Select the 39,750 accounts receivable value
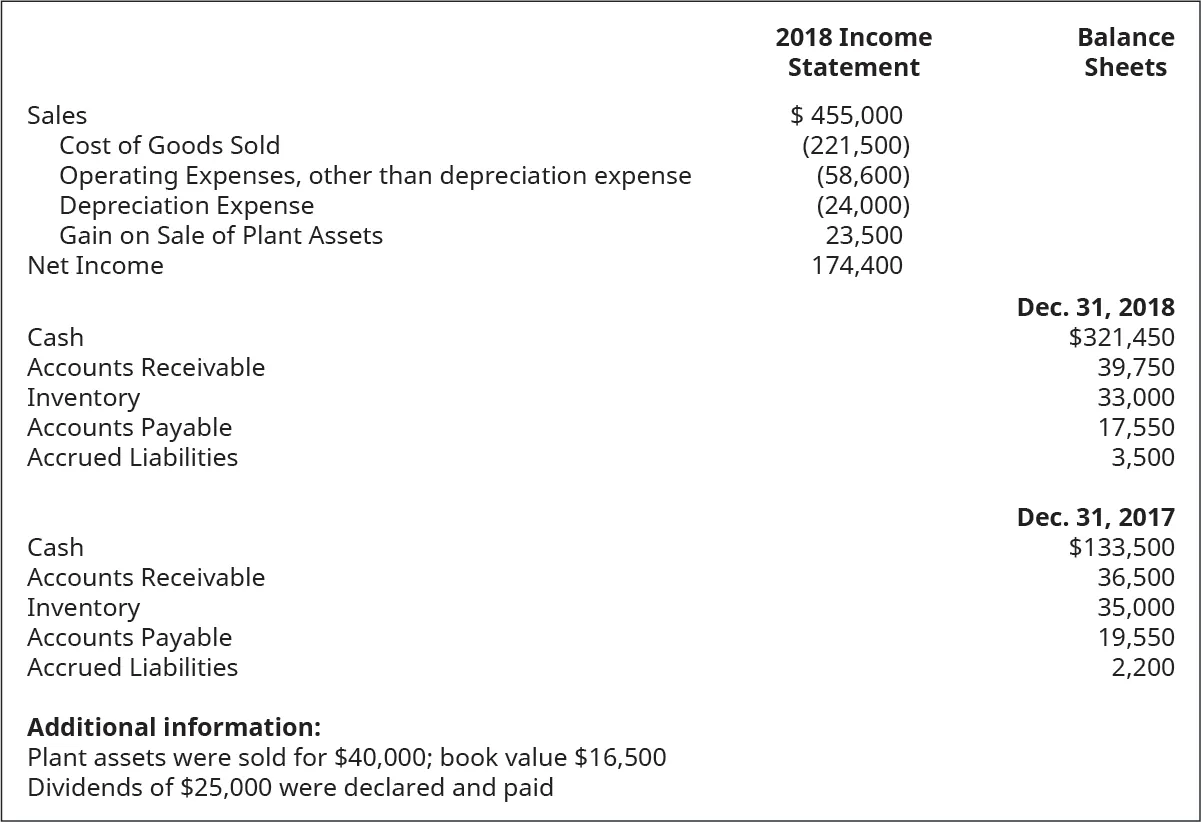Image resolution: width=1201 pixels, height=822 pixels. [x=1135, y=368]
